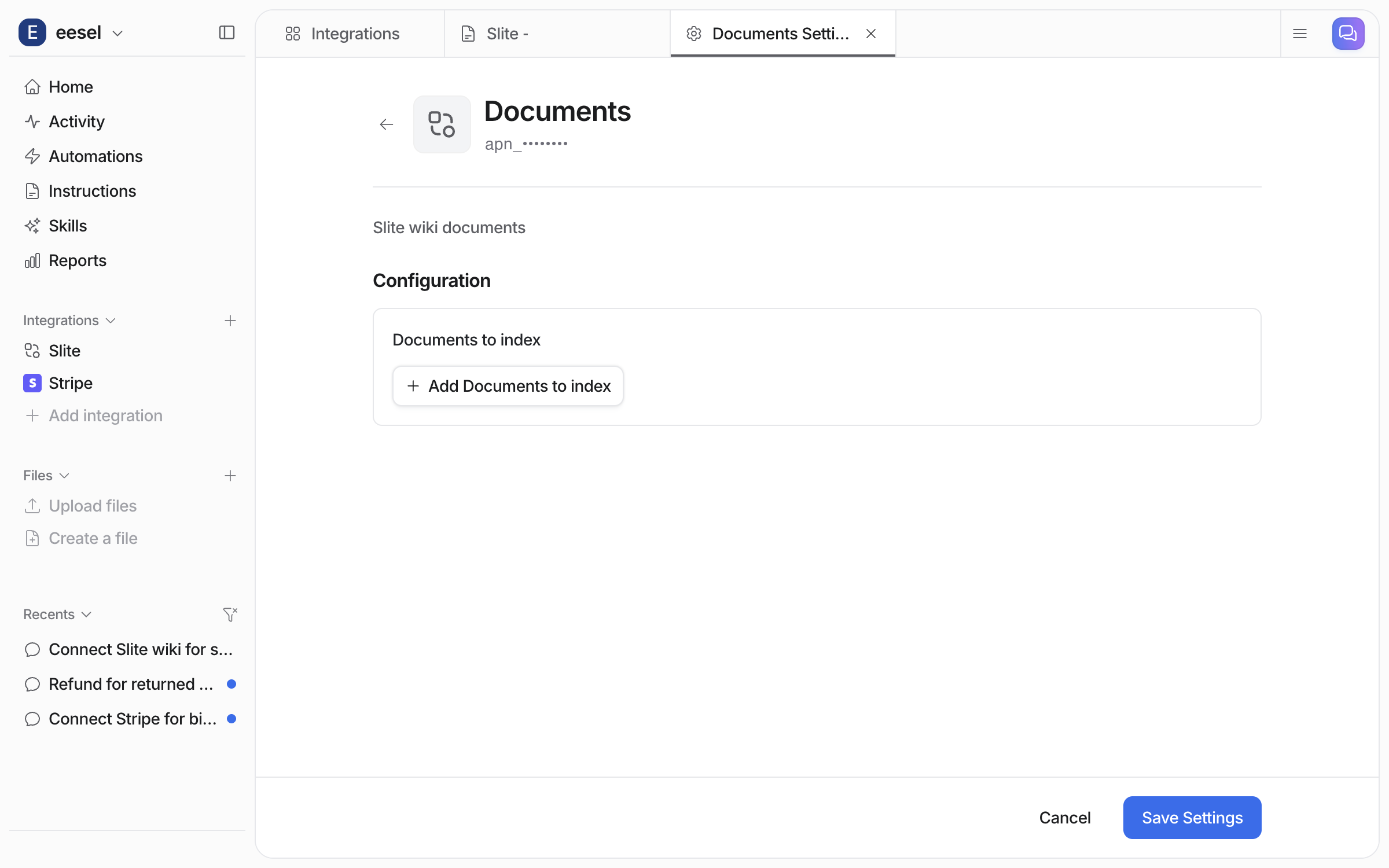Open the hamburger menu icon
Image resolution: width=1389 pixels, height=868 pixels.
click(1300, 34)
